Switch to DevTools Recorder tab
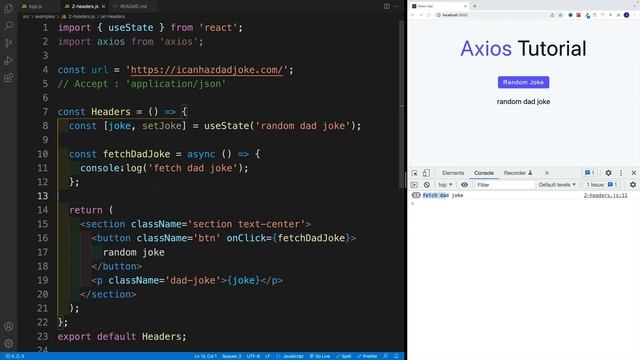 [518, 173]
